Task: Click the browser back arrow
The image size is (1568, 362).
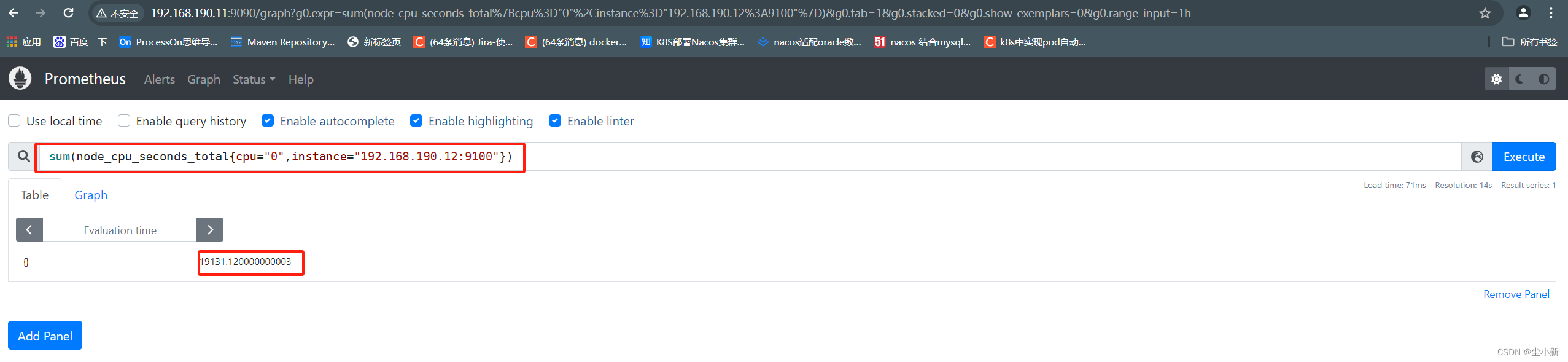Action: pos(14,13)
